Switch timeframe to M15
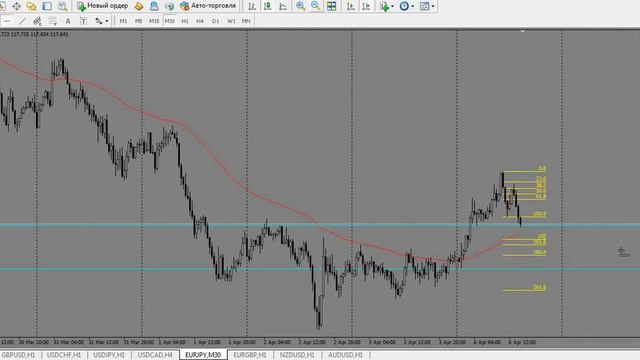Image resolution: width=640 pixels, height=360 pixels. click(154, 21)
